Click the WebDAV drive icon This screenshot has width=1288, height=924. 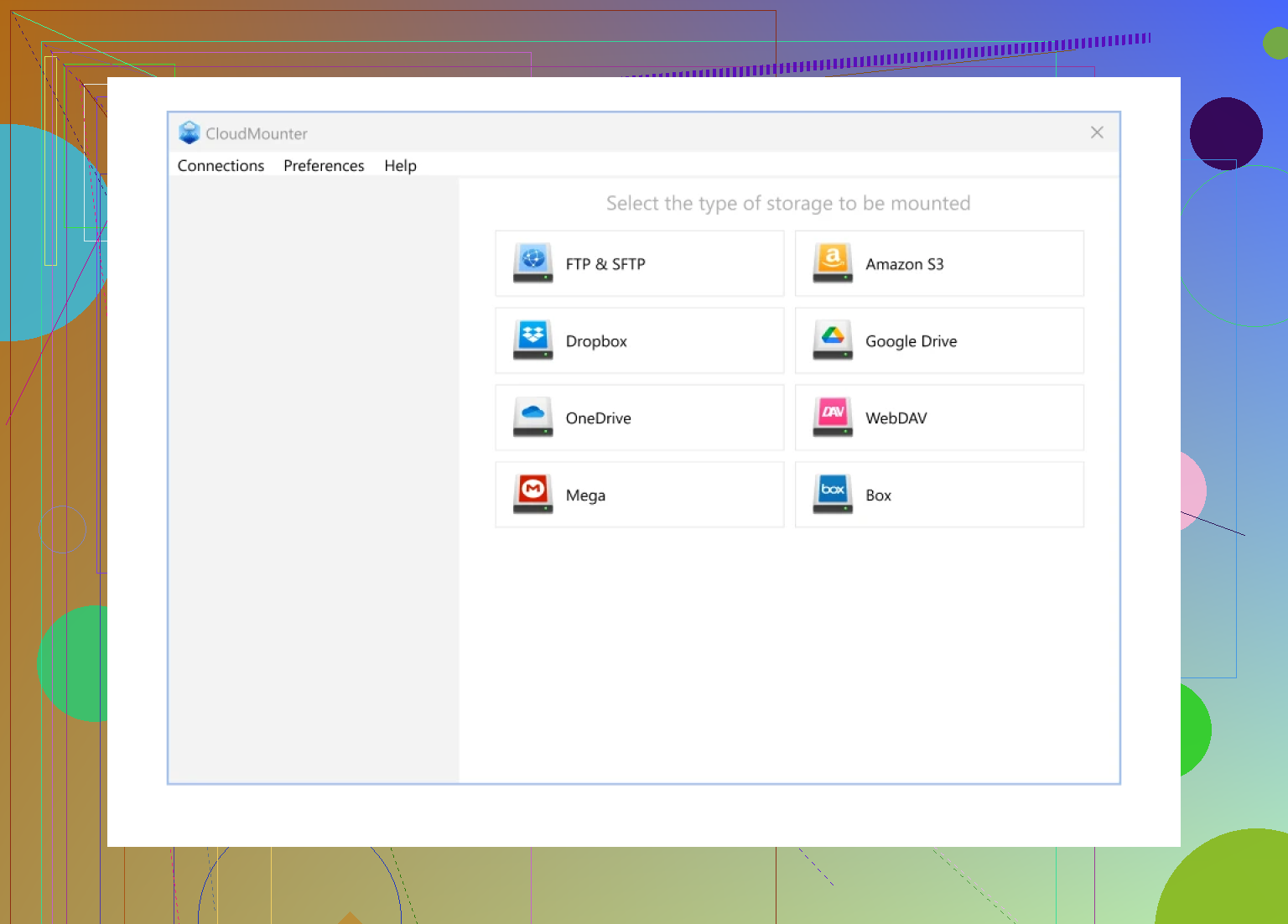833,418
